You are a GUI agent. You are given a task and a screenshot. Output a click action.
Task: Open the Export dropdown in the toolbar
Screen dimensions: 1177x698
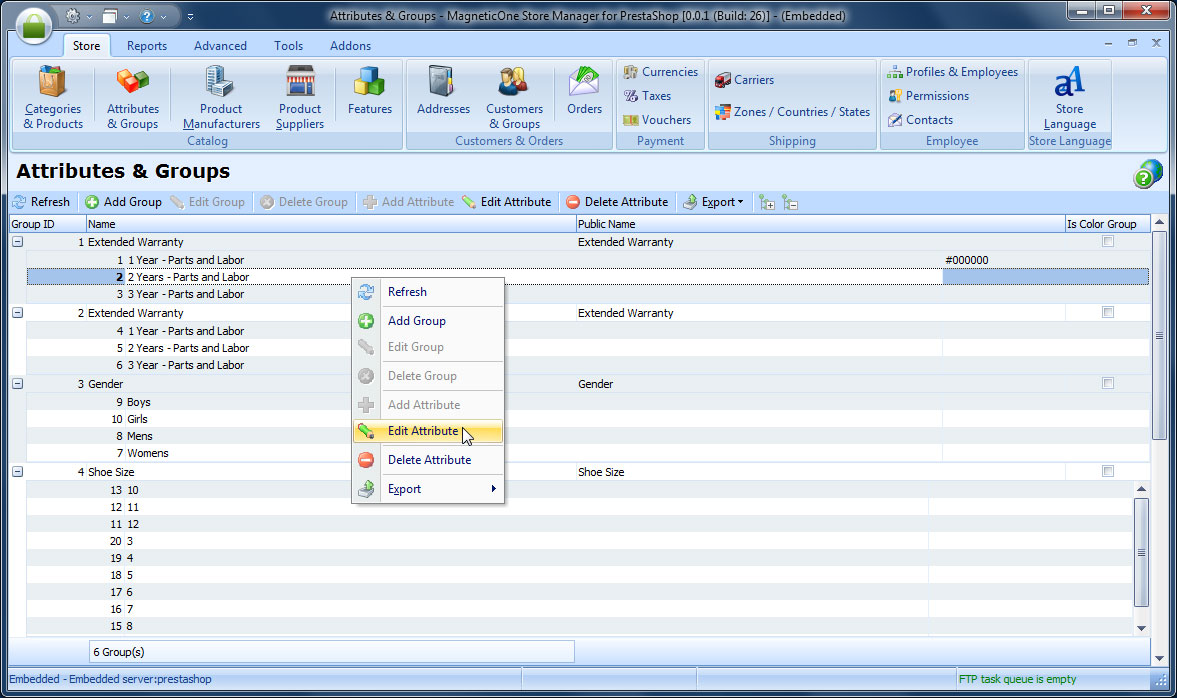coord(714,202)
